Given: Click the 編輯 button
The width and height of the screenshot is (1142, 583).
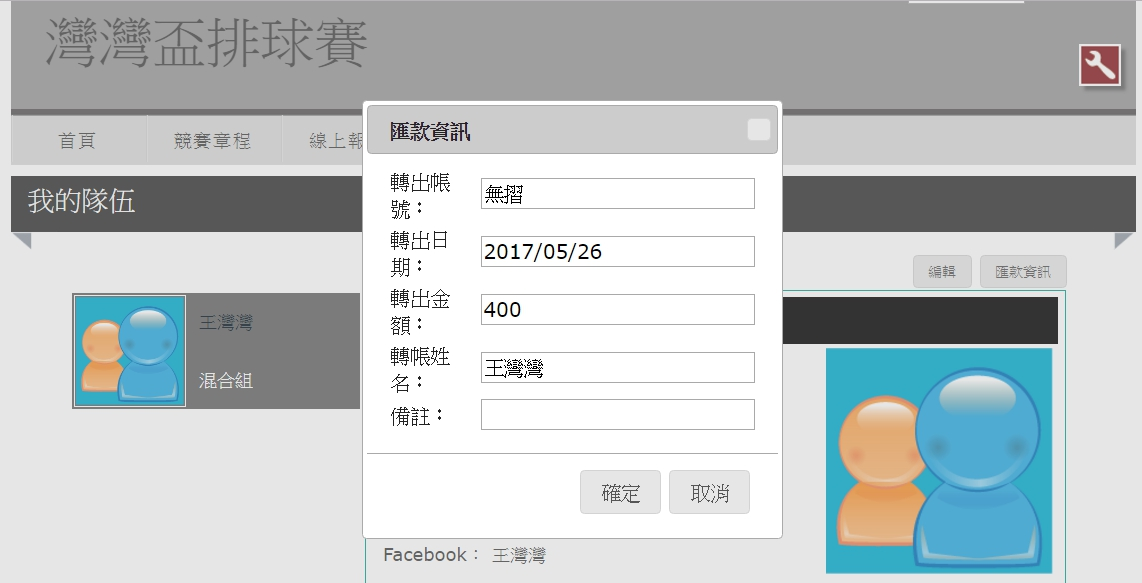Looking at the screenshot, I should [x=942, y=272].
